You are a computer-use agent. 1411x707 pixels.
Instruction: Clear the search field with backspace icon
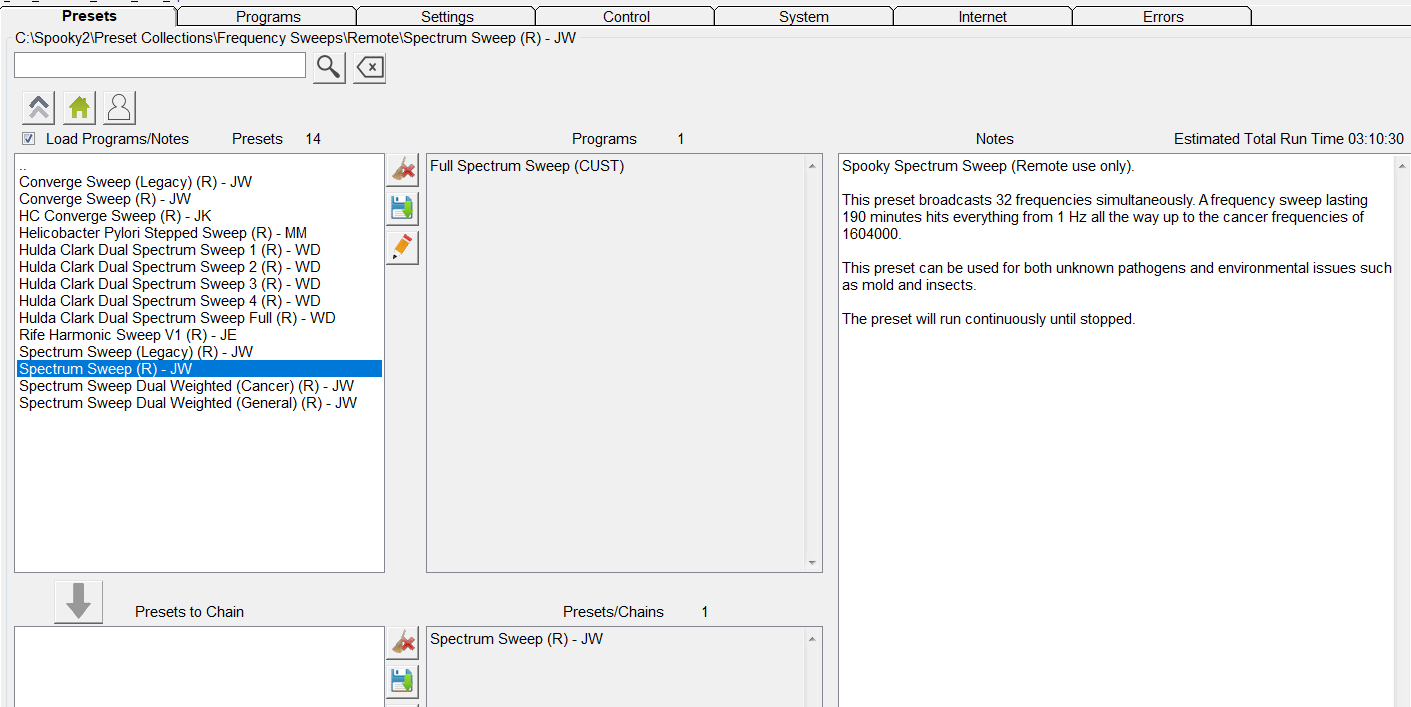coord(369,67)
